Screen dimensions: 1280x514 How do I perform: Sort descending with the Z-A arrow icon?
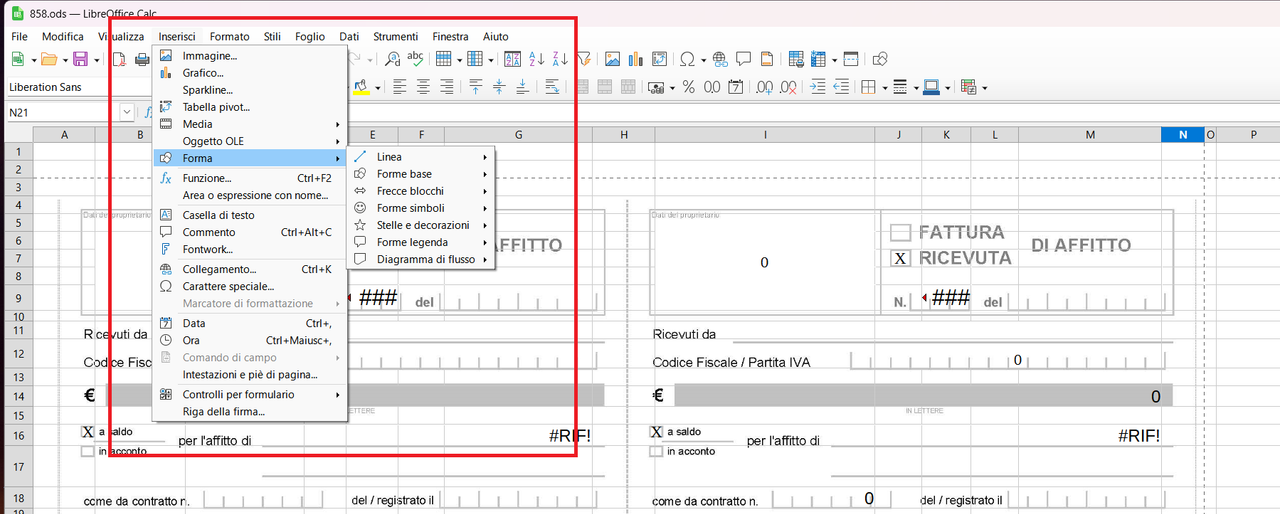pos(560,59)
